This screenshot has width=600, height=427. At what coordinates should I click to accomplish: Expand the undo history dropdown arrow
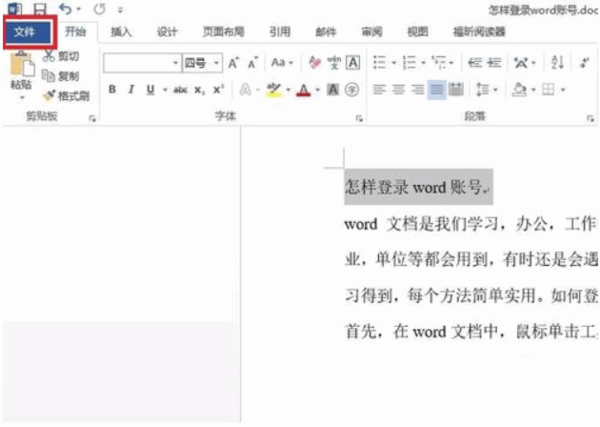click(x=79, y=9)
